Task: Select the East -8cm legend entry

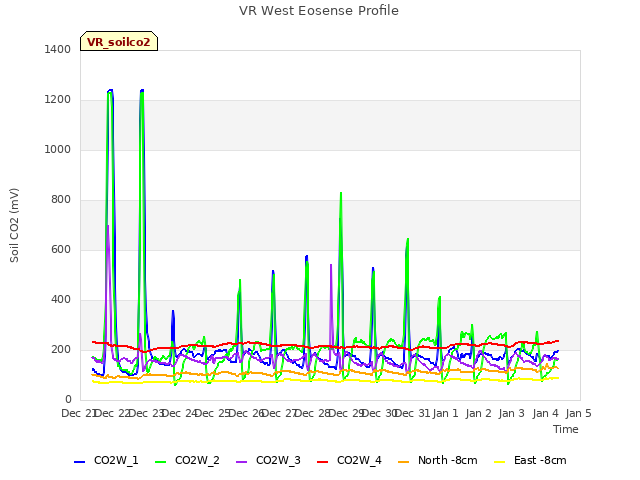Action: click(530, 460)
